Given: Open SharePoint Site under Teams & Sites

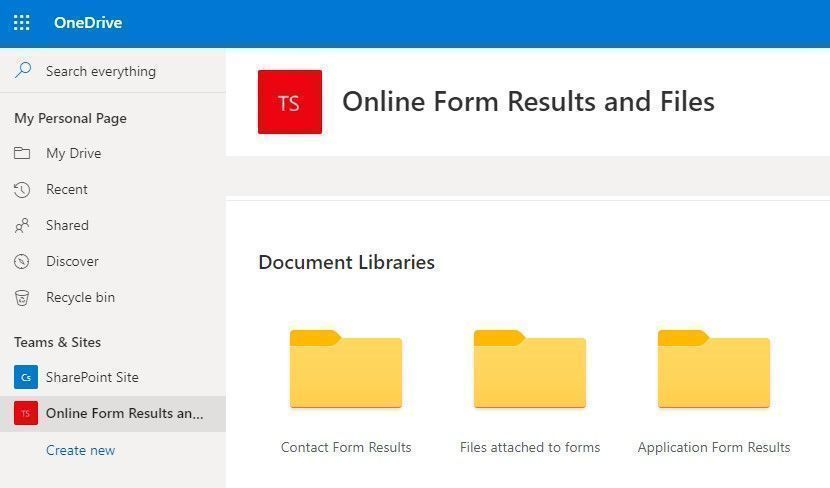Looking at the screenshot, I should [92, 377].
